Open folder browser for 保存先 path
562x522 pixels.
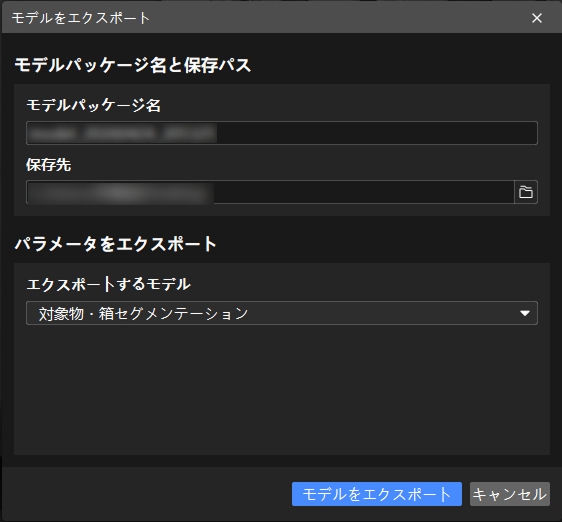525,192
